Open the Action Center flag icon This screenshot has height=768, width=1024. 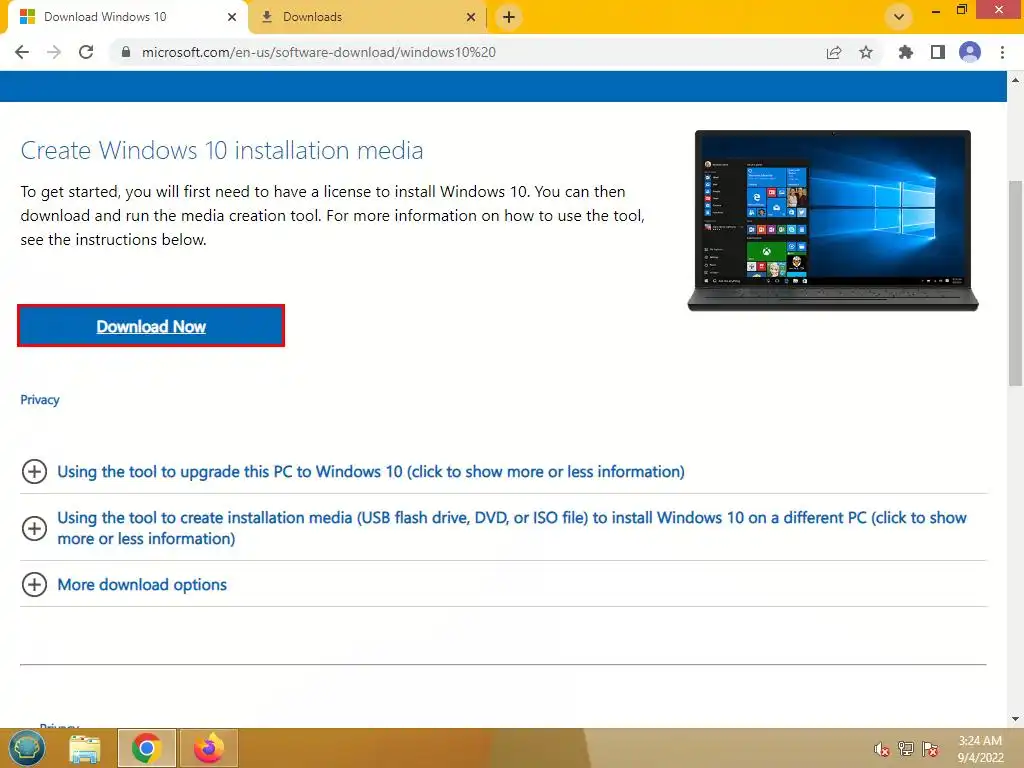coord(930,749)
